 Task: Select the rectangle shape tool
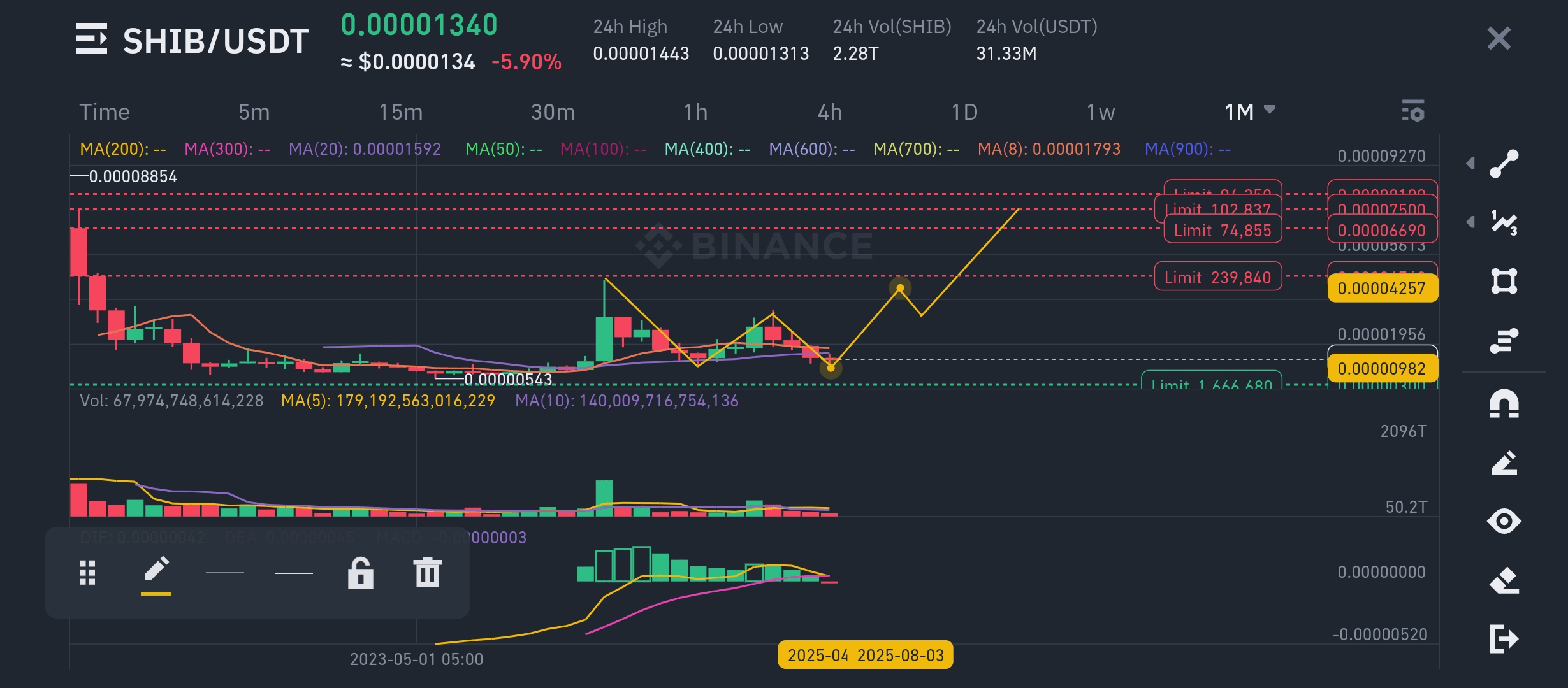(x=1504, y=281)
